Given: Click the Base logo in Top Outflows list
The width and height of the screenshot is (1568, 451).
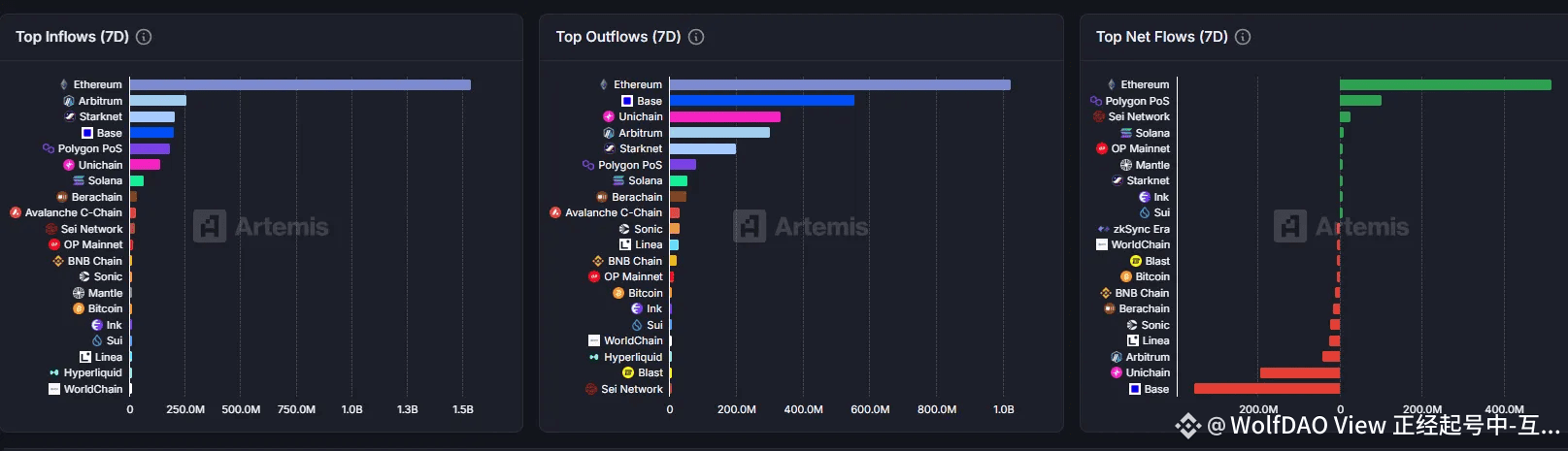Looking at the screenshot, I should [627, 101].
